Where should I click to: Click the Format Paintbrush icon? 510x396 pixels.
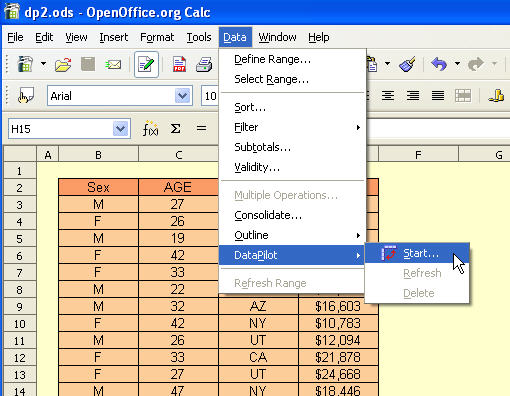407,64
